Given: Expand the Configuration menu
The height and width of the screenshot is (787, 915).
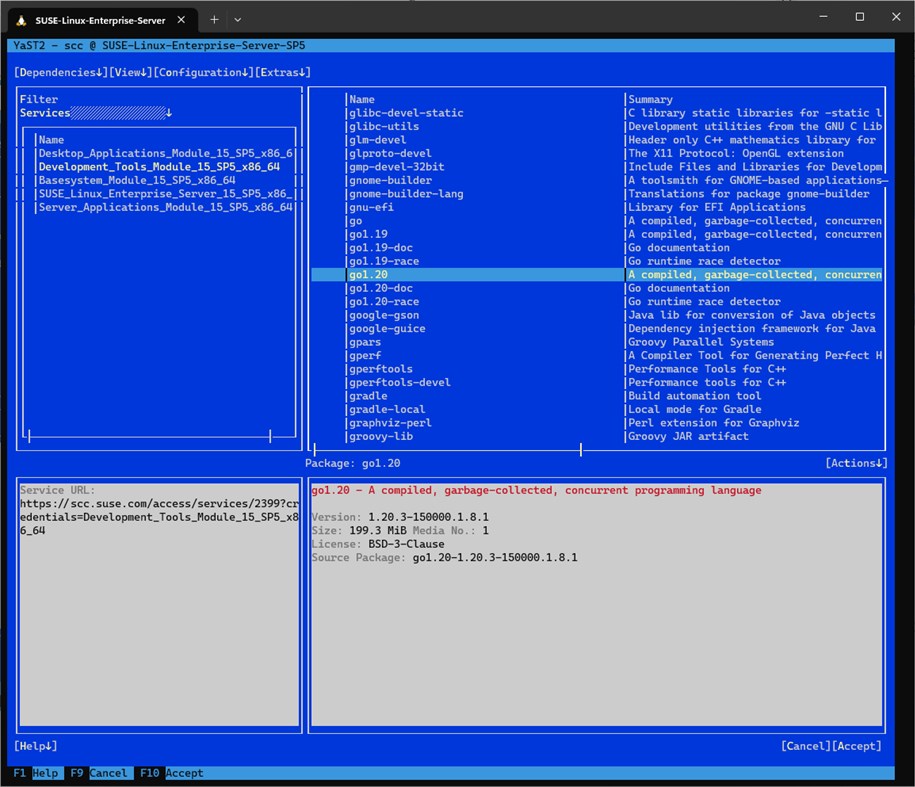Looking at the screenshot, I should tap(203, 72).
